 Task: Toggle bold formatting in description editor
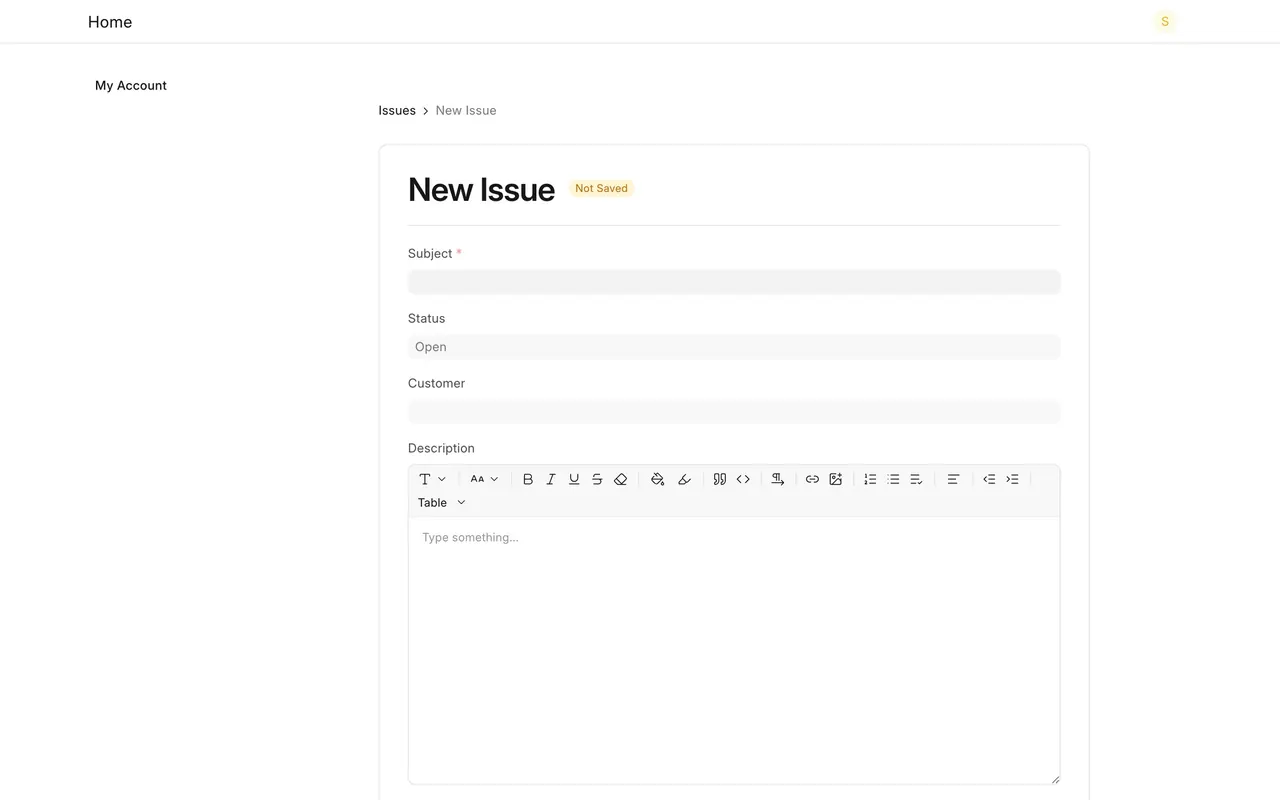528,479
